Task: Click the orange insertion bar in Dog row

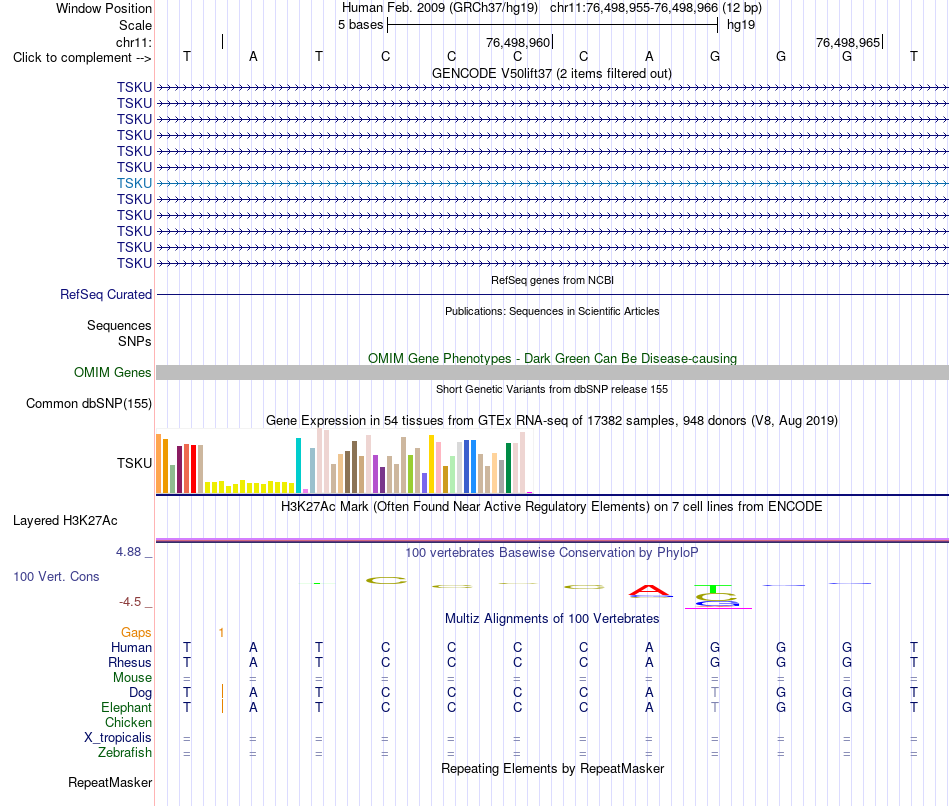Action: (222, 692)
